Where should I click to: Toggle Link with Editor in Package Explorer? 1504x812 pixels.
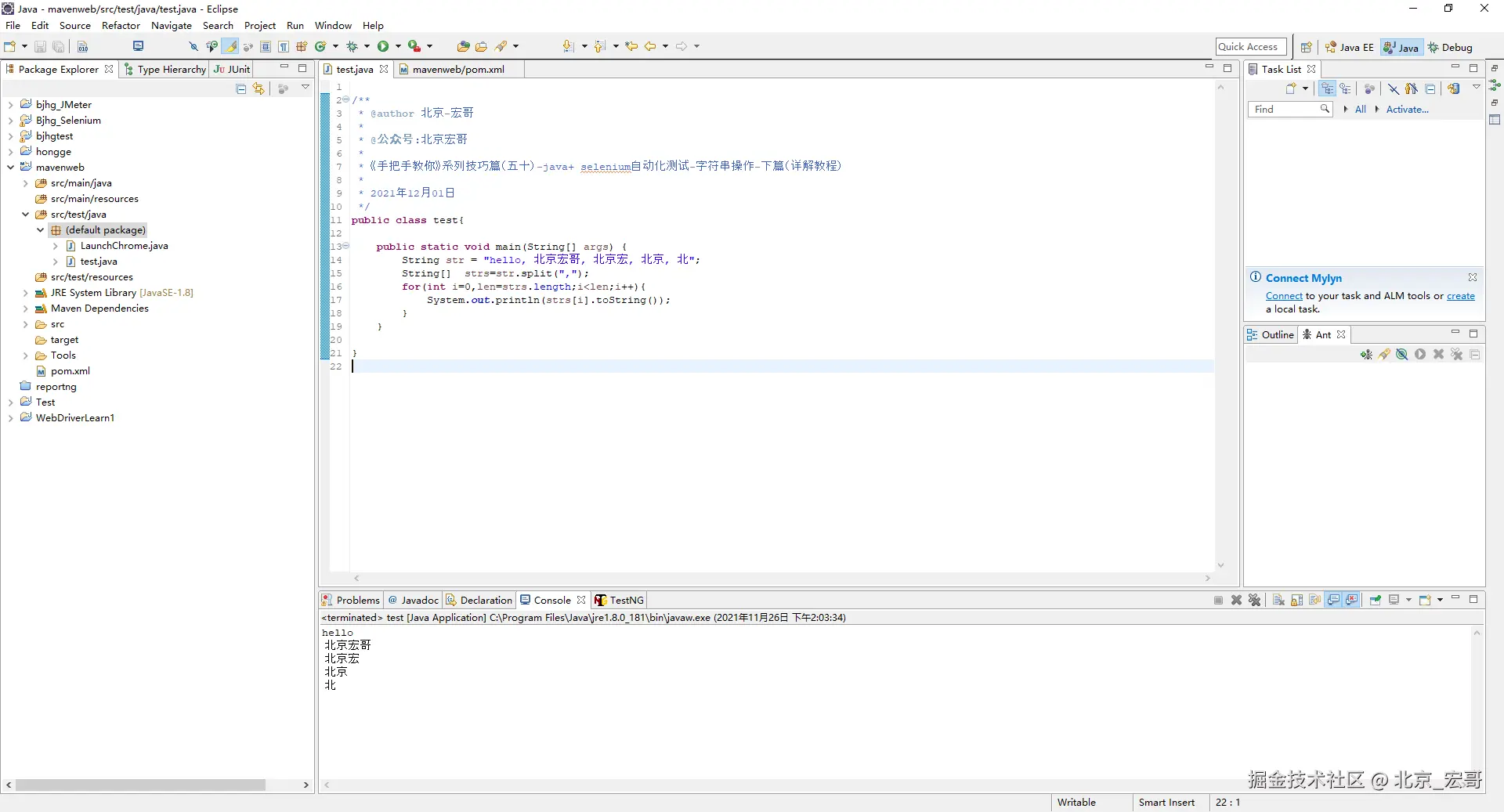258,89
